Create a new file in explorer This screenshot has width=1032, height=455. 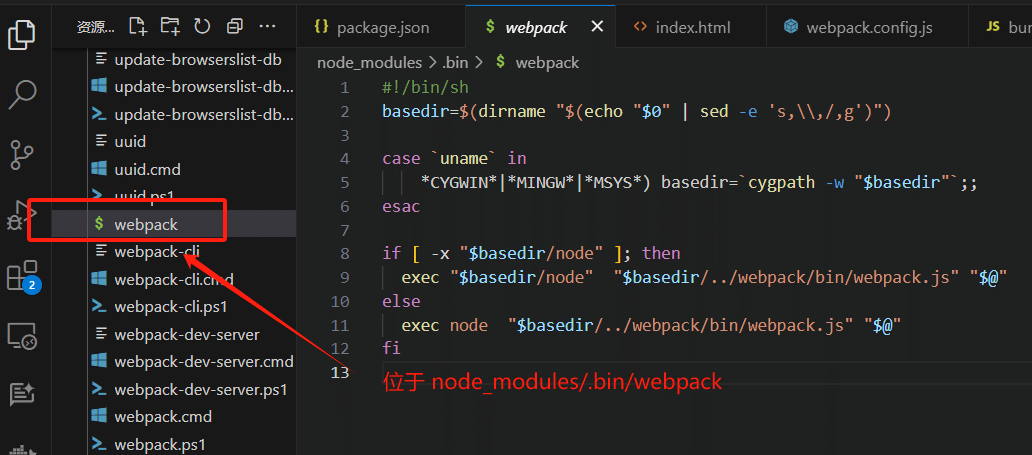(x=138, y=26)
